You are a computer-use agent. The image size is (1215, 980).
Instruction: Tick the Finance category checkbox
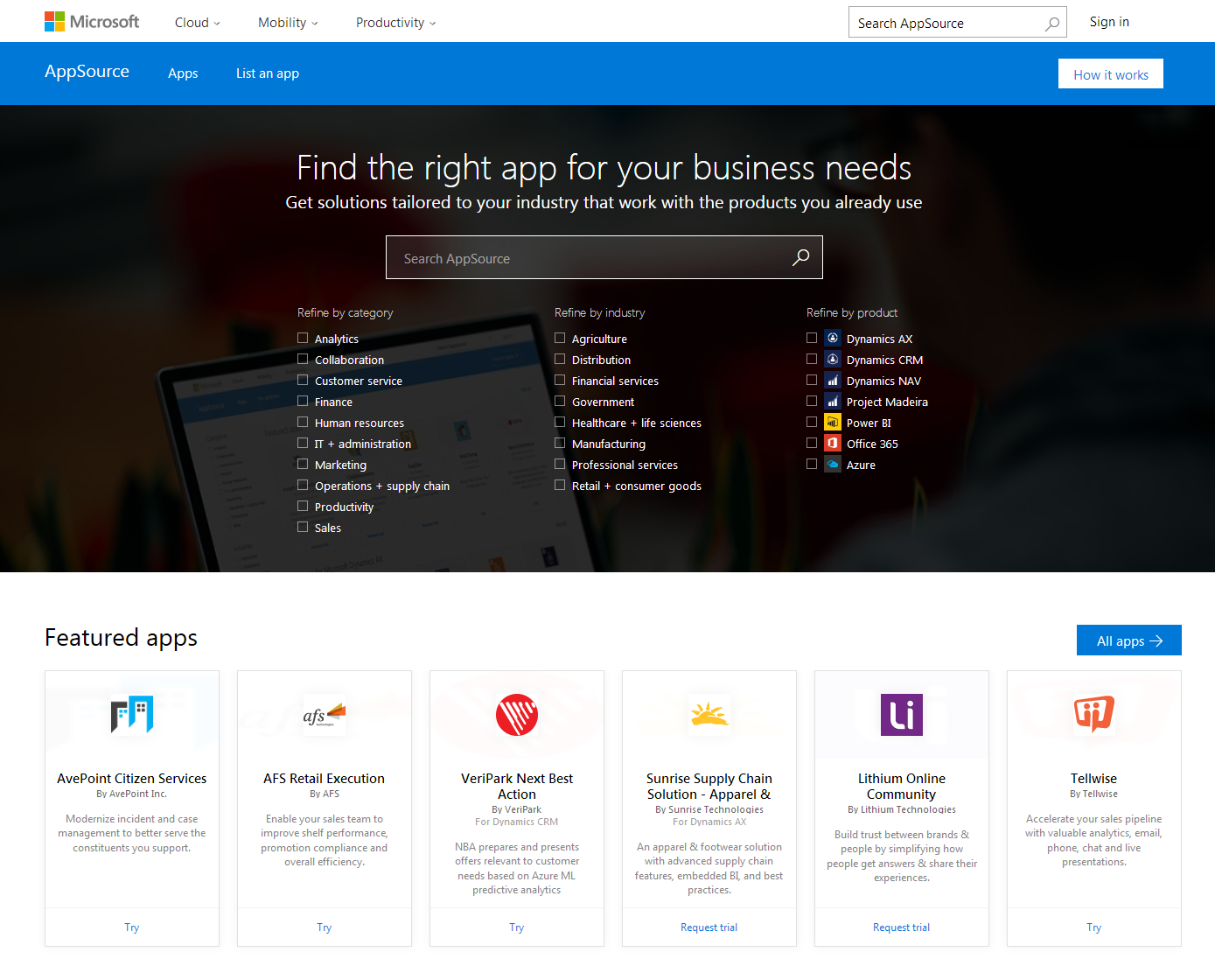pyautogui.click(x=303, y=401)
